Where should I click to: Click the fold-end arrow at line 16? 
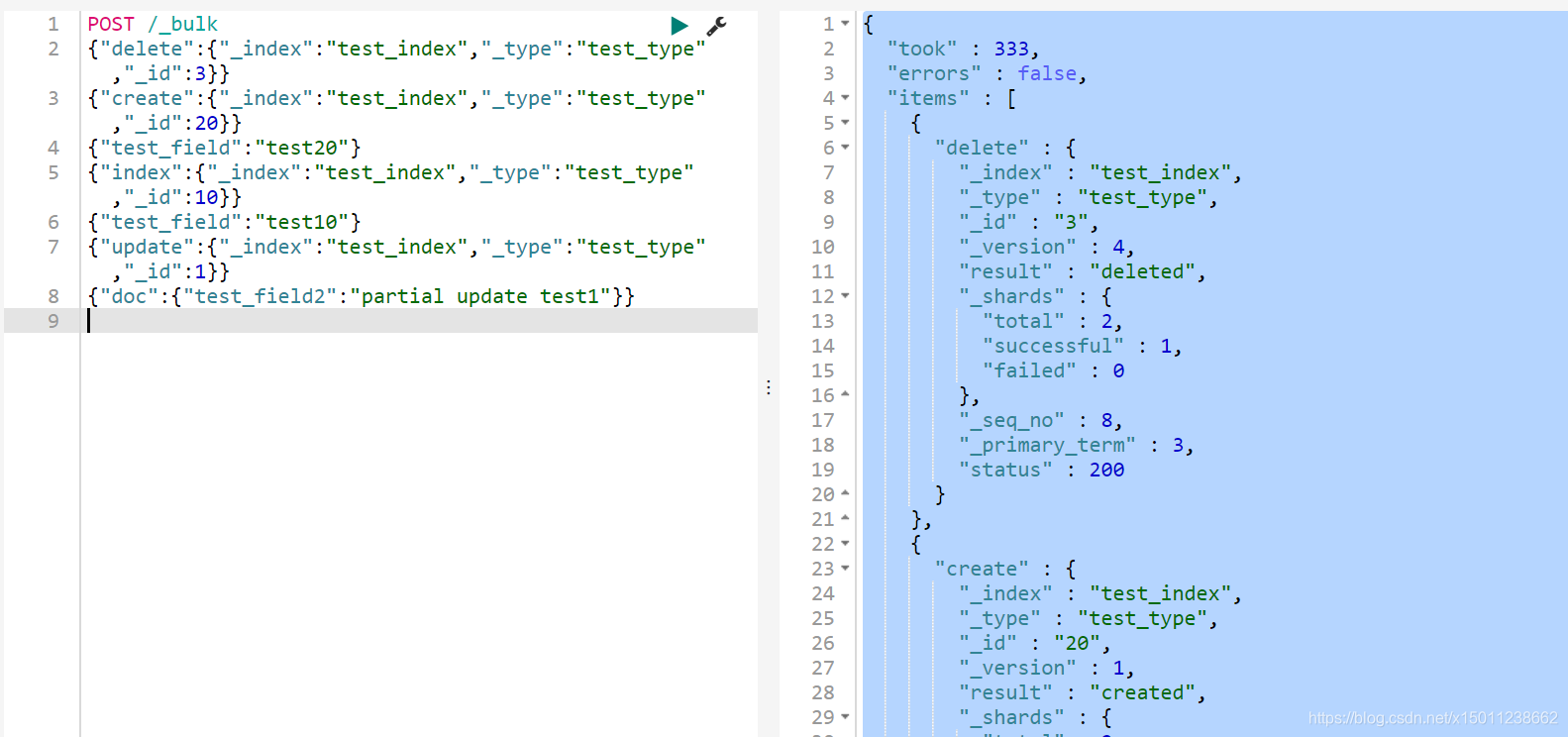point(845,395)
